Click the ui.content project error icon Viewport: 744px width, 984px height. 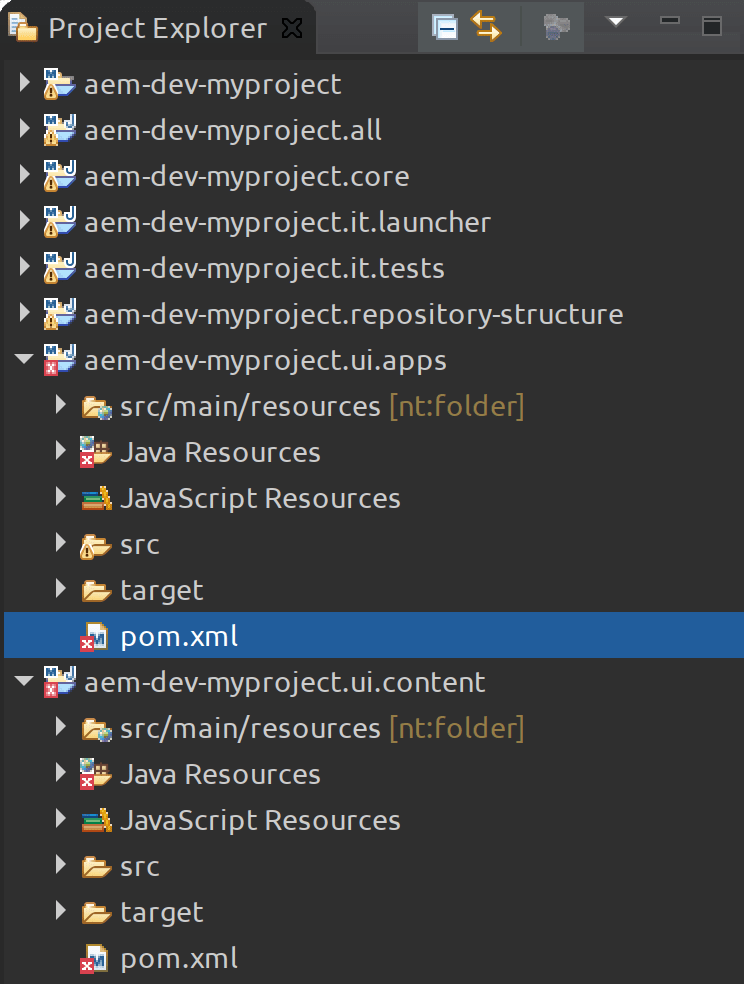(60, 682)
